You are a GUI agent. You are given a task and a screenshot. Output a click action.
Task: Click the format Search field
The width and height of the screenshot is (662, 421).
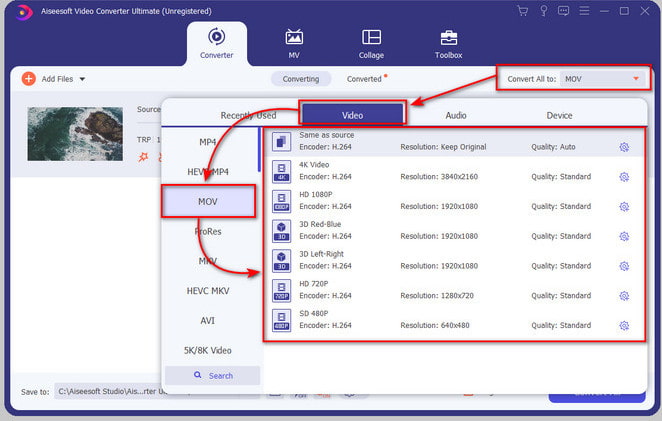pyautogui.click(x=212, y=375)
